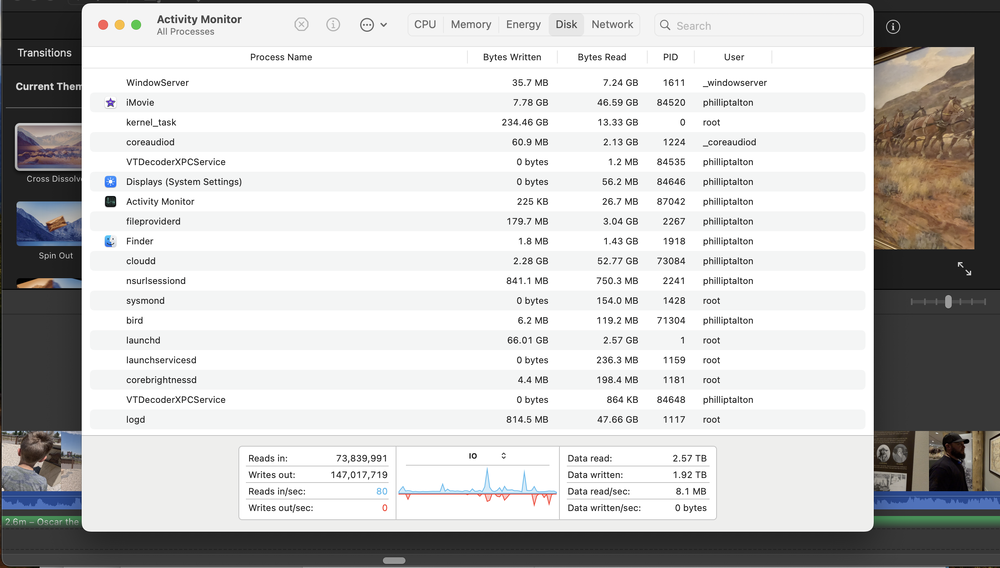This screenshot has height=568, width=1000.
Task: Click the Data read/sec value 8.1 MB
Action: (x=691, y=491)
